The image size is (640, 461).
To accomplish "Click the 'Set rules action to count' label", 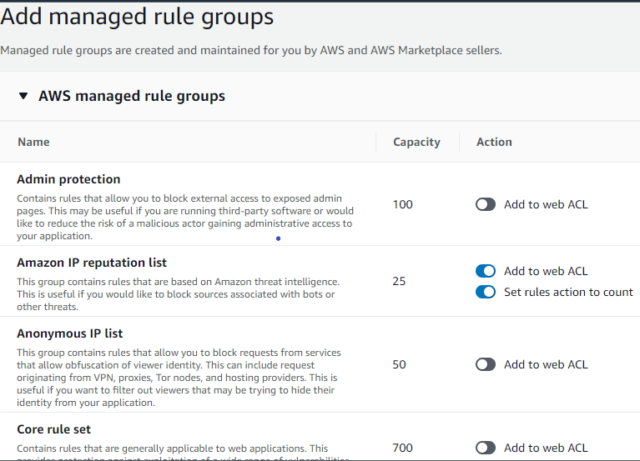I will 568,292.
